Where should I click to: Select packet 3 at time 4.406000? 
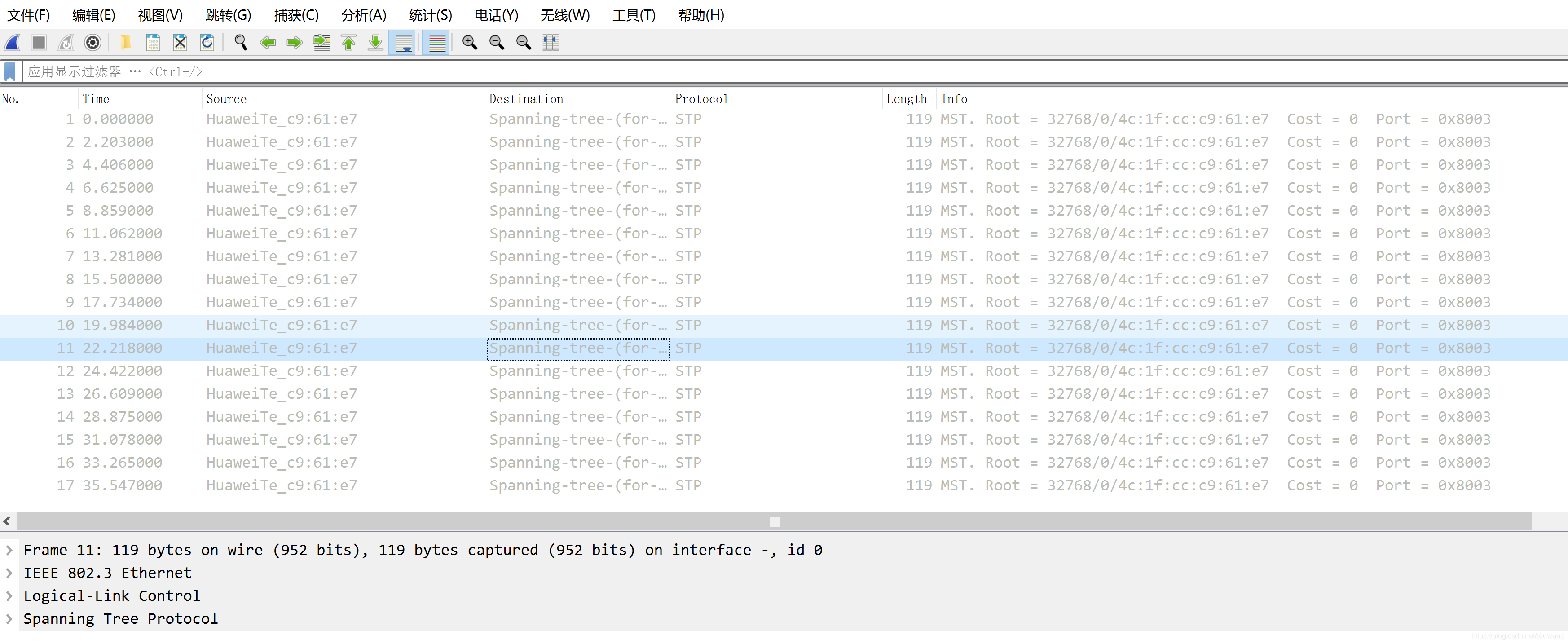784,165
